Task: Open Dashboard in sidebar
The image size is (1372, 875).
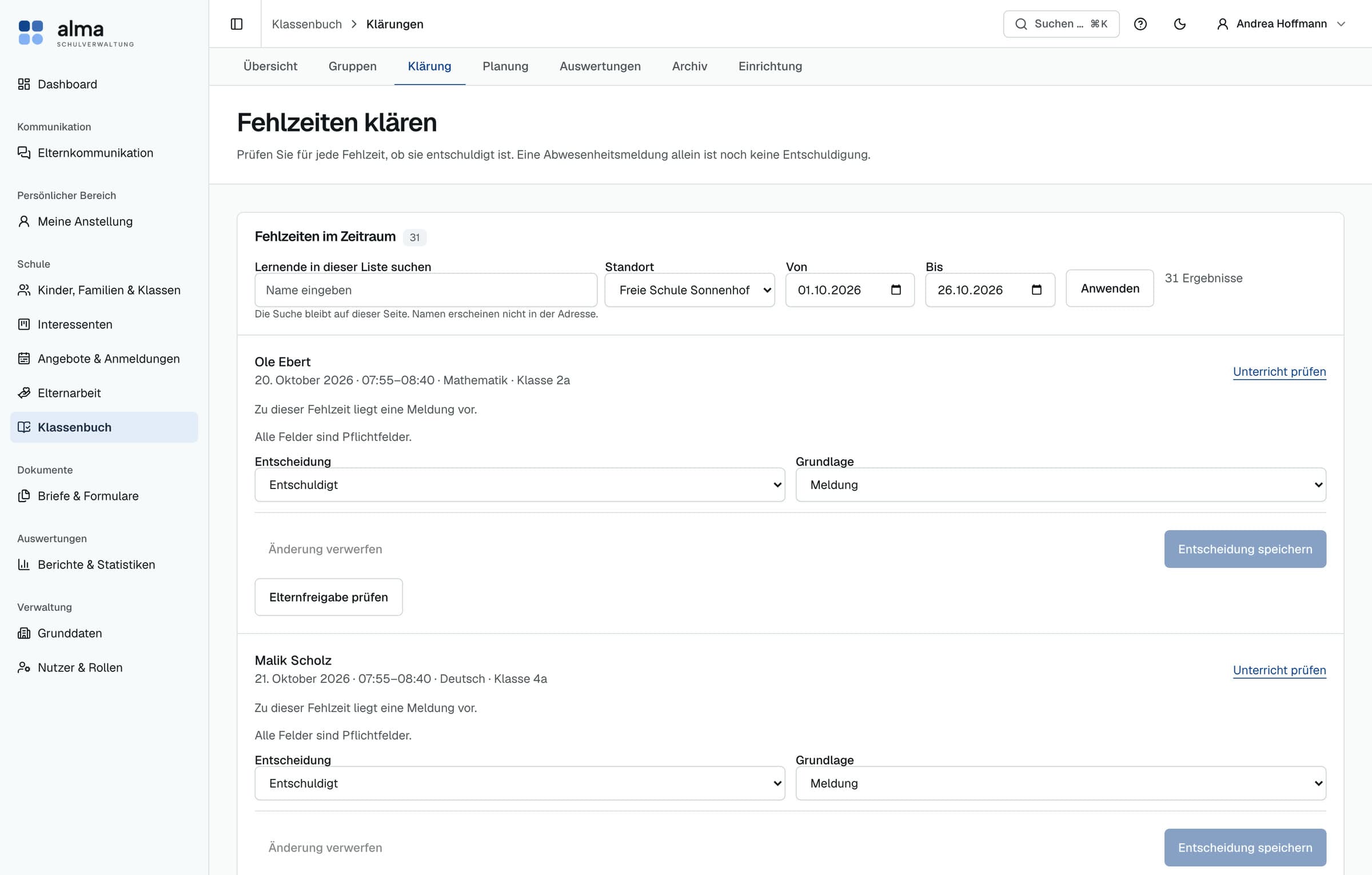Action: (104, 84)
